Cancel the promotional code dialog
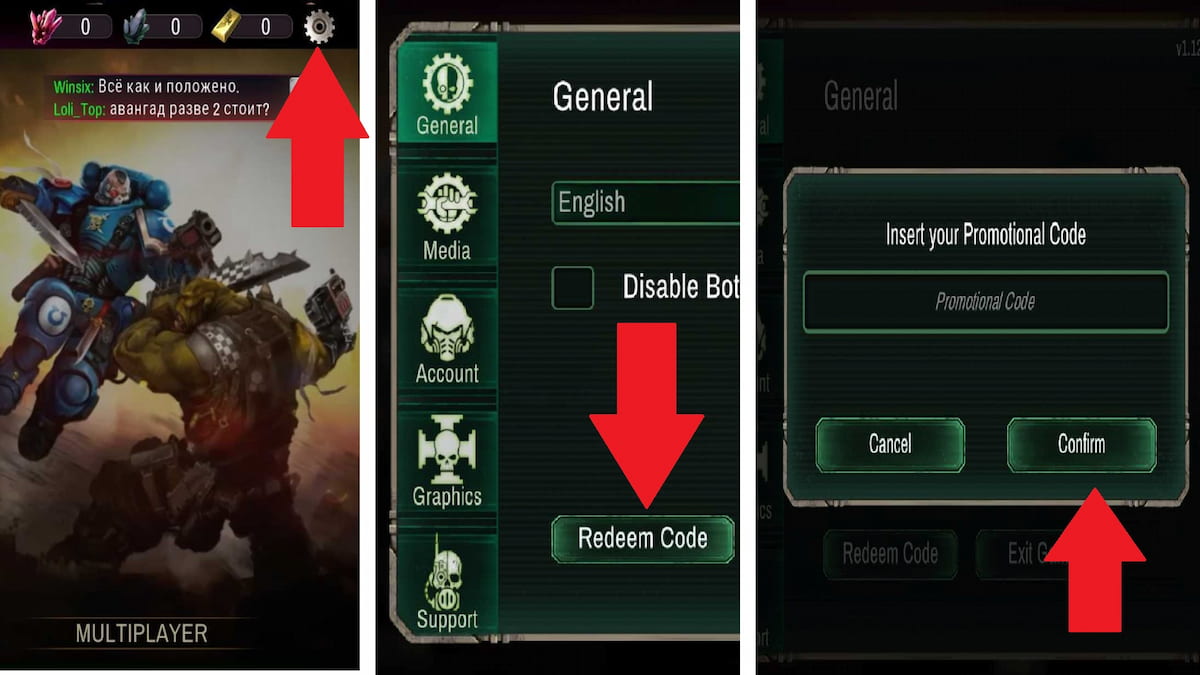1200x675 pixels. point(890,444)
